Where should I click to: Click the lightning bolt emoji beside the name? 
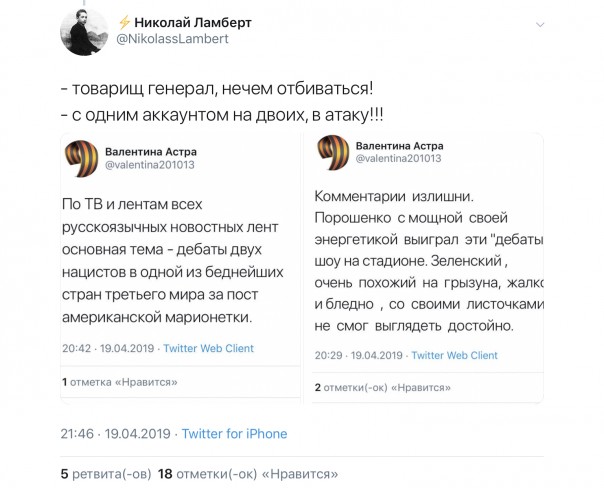tap(124, 22)
